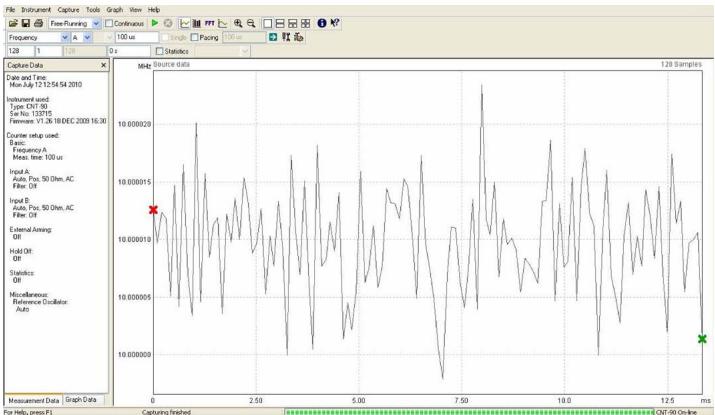The height and width of the screenshot is (415, 715).
Task: Open the View menu
Action: point(135,10)
